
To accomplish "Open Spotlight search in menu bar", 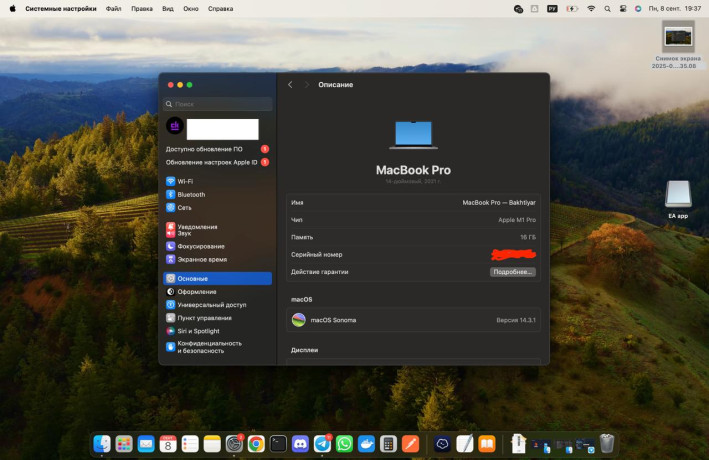I will (x=607, y=9).
